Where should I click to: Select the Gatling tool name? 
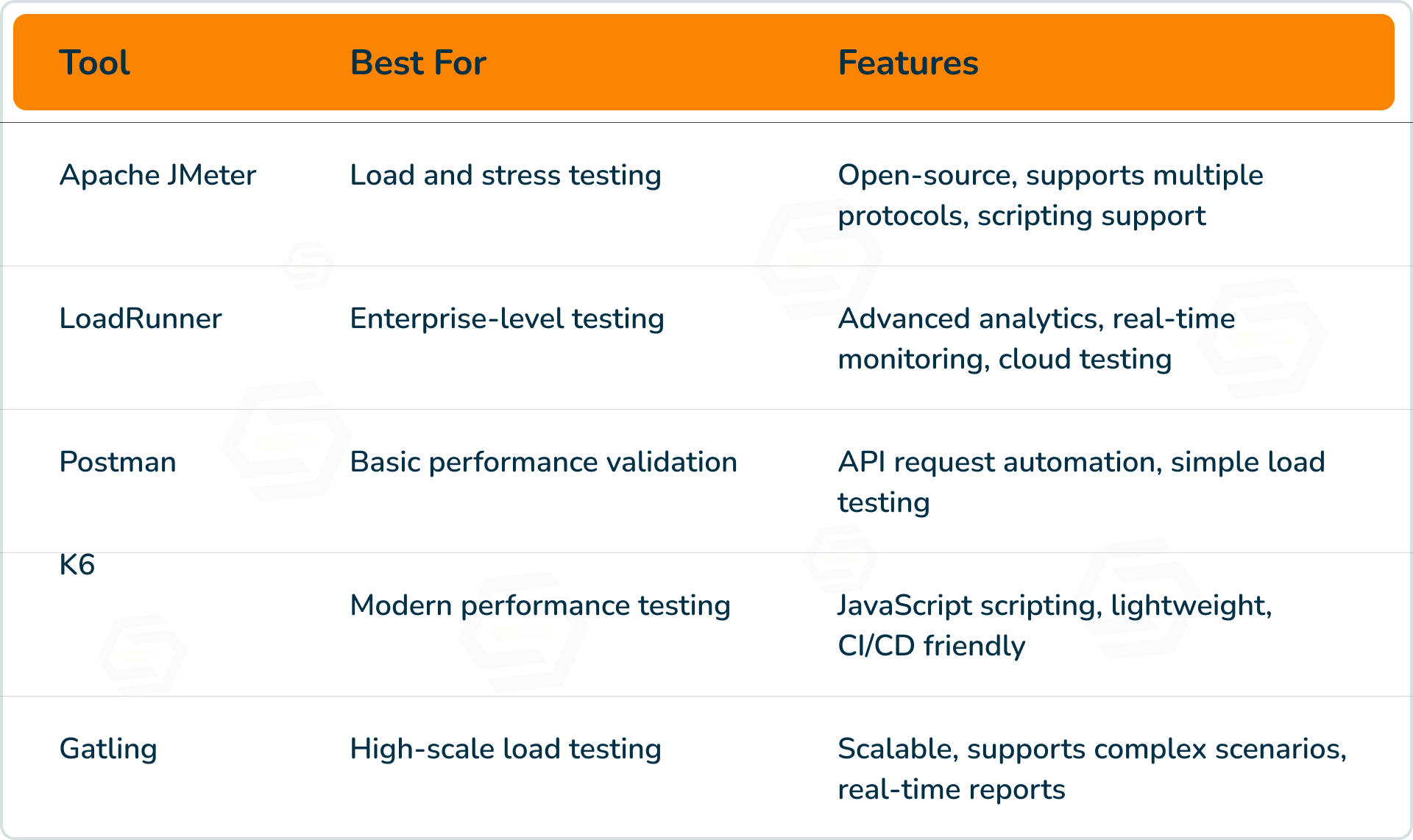pyautogui.click(x=108, y=749)
